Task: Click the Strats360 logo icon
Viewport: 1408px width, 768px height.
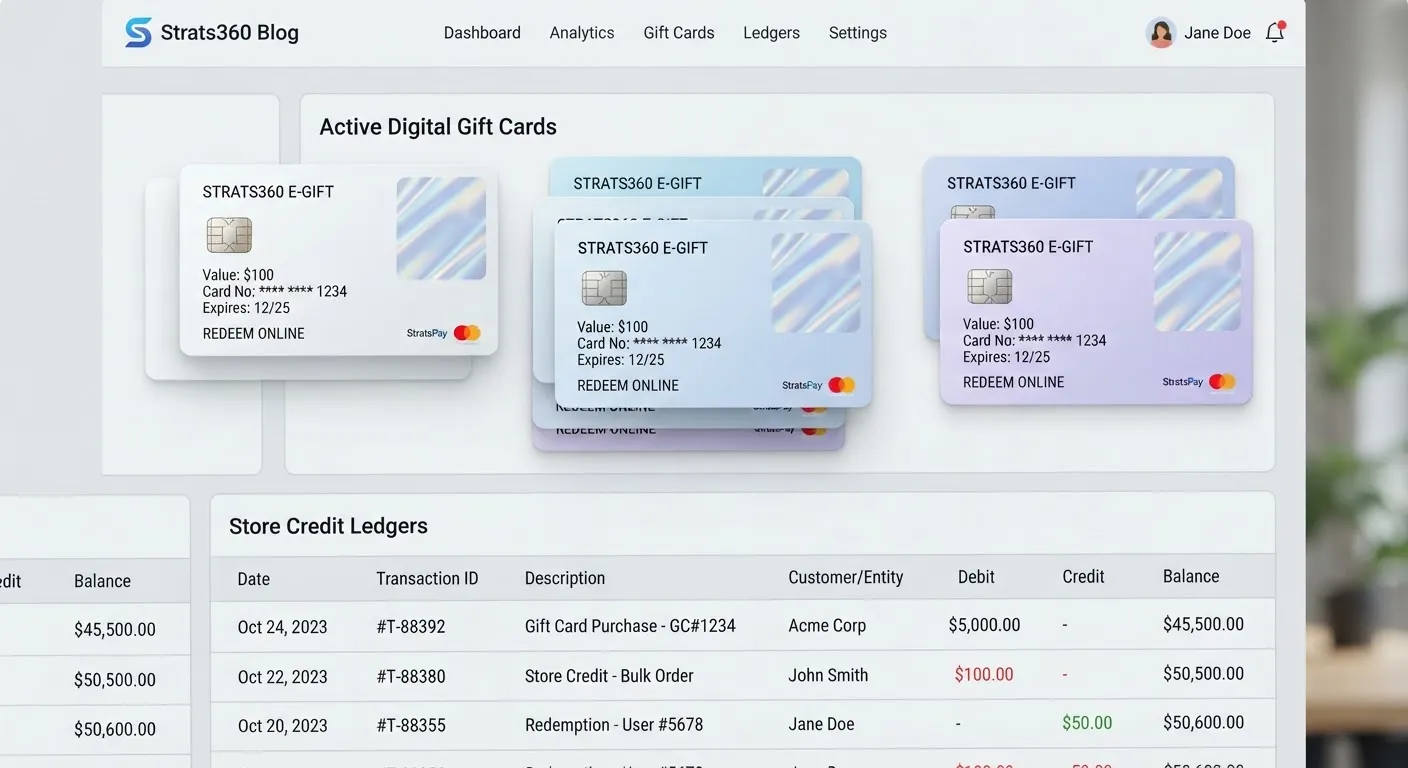Action: (x=139, y=32)
